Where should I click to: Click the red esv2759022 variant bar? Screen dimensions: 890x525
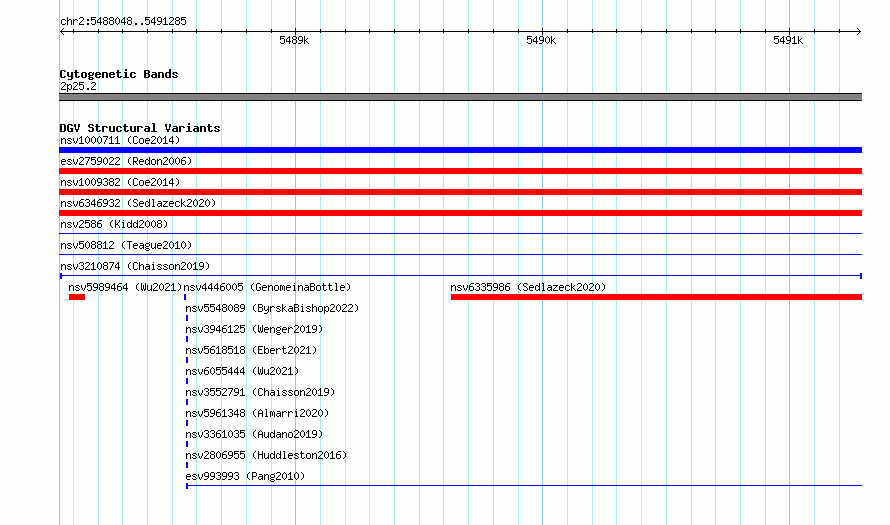click(460, 171)
